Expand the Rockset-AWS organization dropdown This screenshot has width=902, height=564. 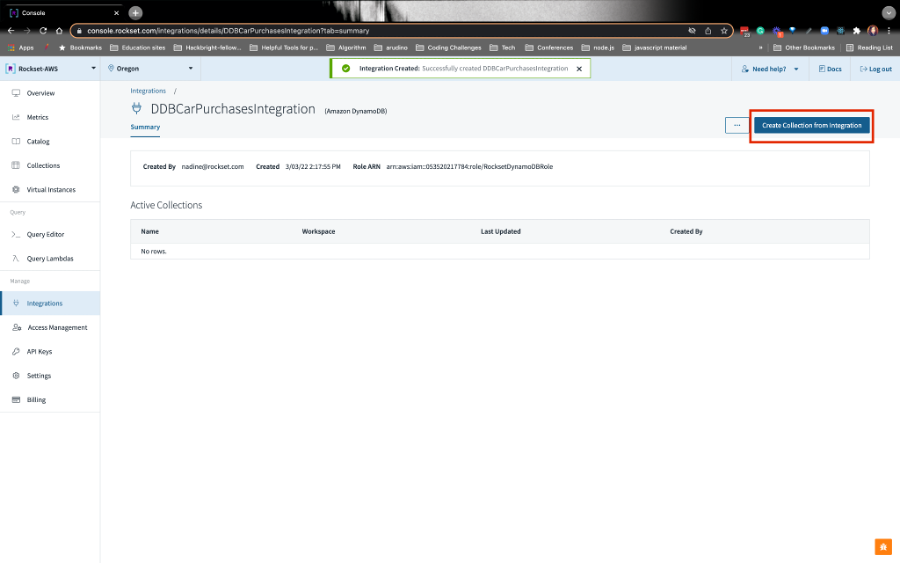[x=50, y=68]
